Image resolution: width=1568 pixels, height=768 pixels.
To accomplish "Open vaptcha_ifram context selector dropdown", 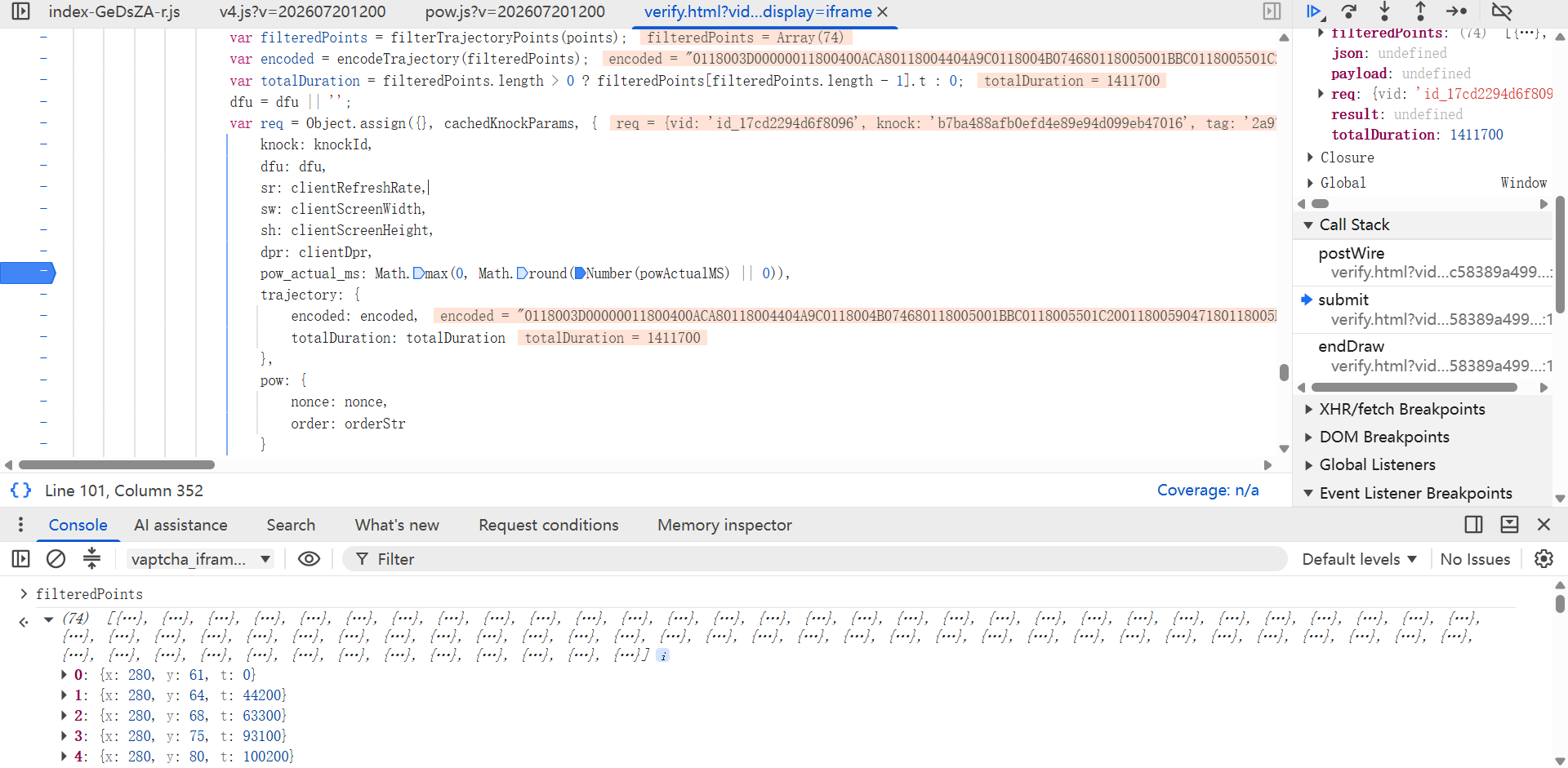I will coord(200,559).
